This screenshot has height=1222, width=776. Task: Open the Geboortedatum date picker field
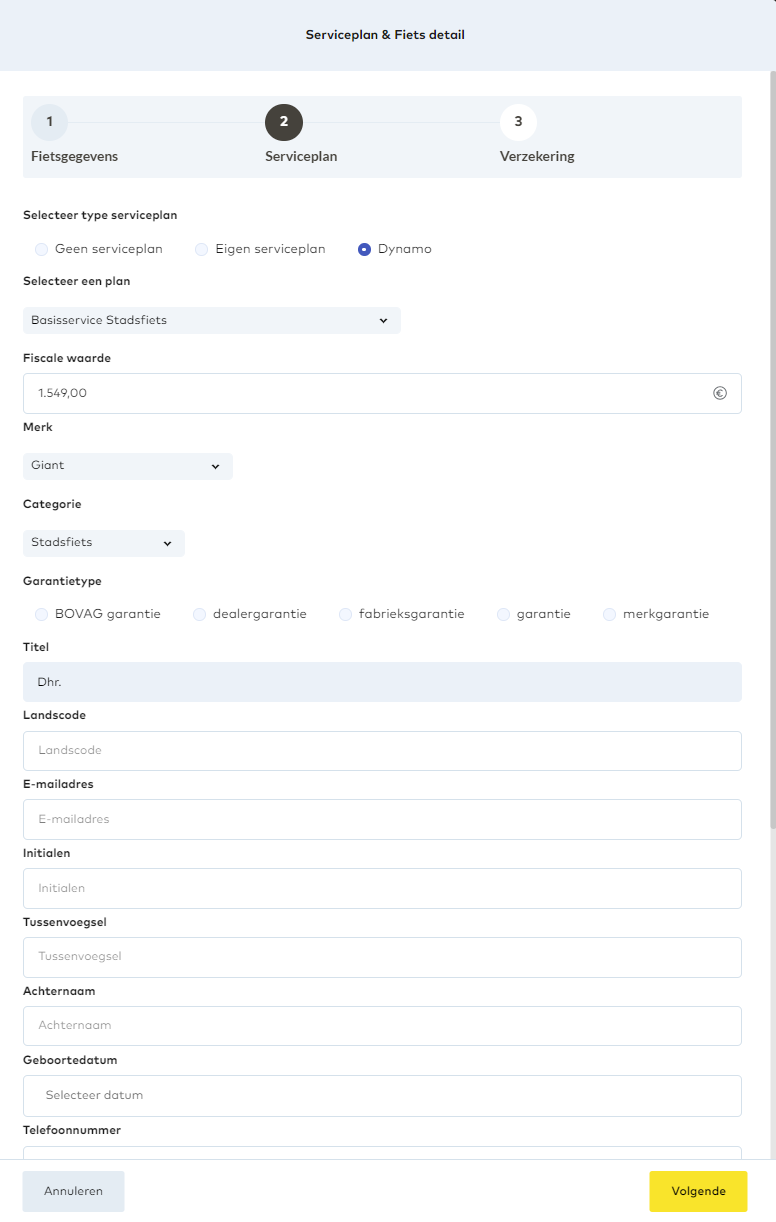click(x=382, y=1095)
